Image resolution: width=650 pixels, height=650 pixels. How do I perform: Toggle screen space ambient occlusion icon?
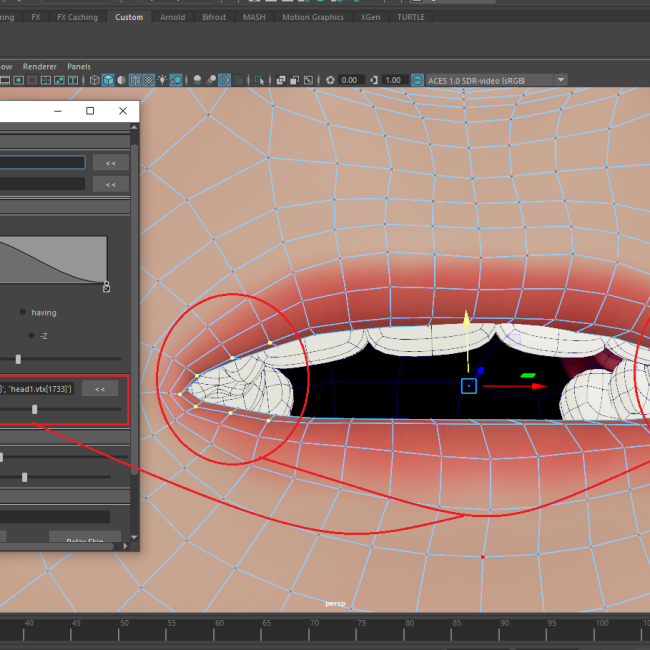(197, 80)
